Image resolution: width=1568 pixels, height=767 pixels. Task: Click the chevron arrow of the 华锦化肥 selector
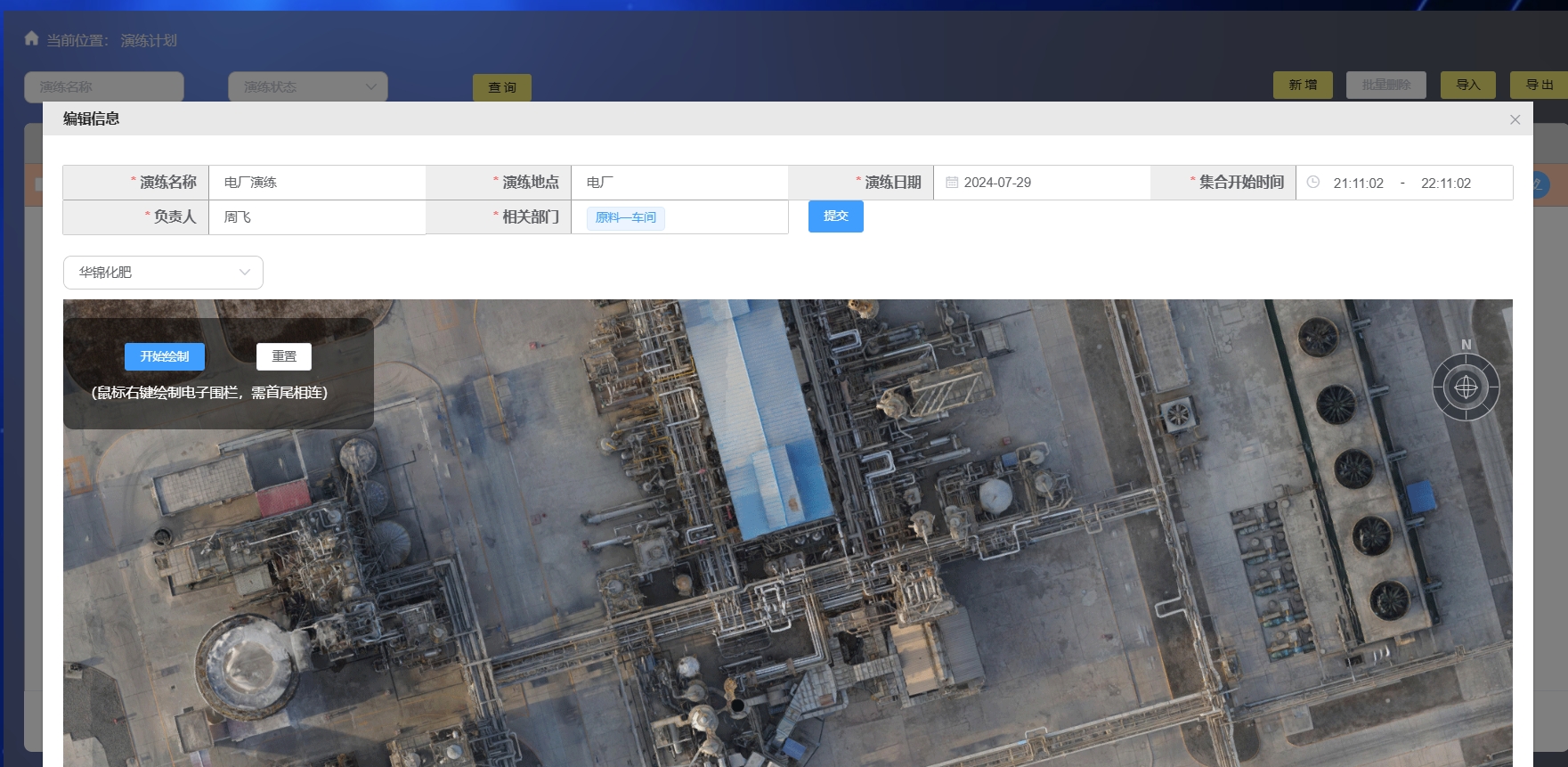tap(245, 273)
